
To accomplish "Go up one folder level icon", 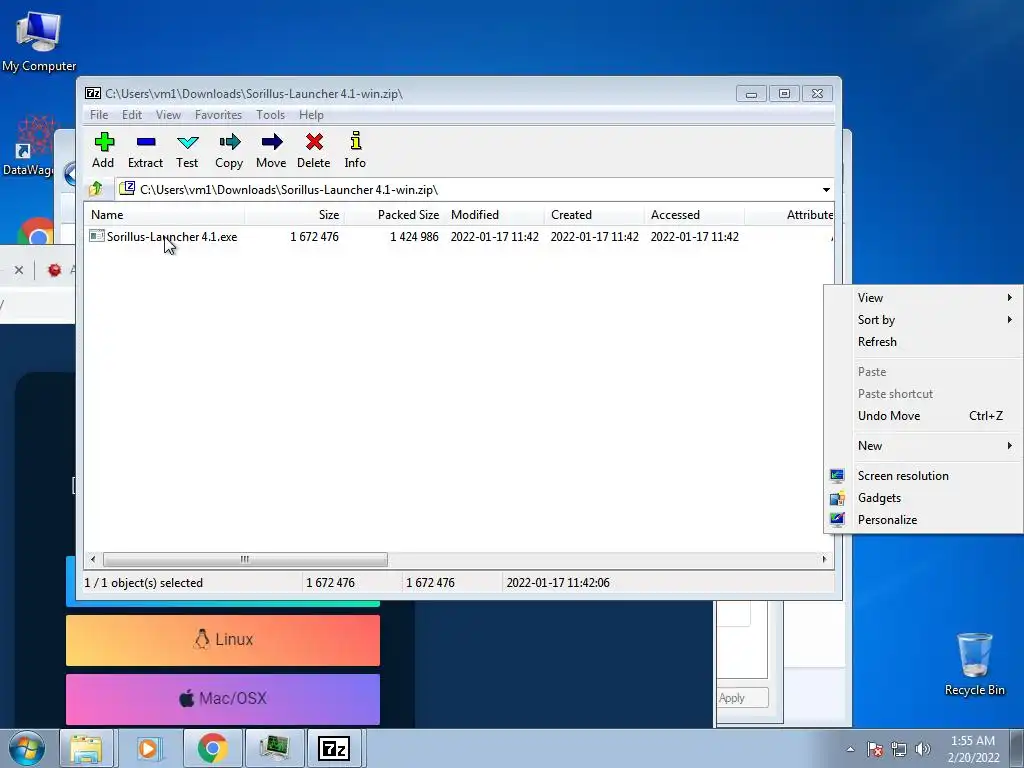I will tap(96, 189).
